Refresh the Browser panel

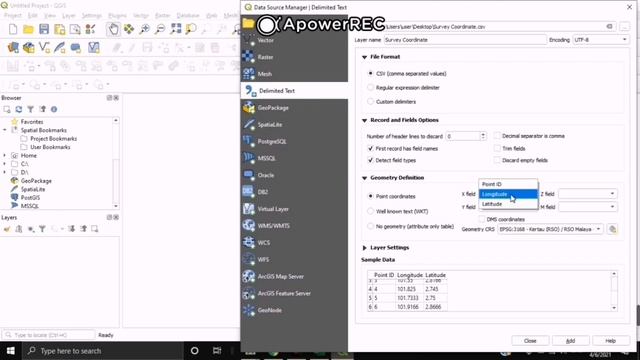[x=19, y=109]
